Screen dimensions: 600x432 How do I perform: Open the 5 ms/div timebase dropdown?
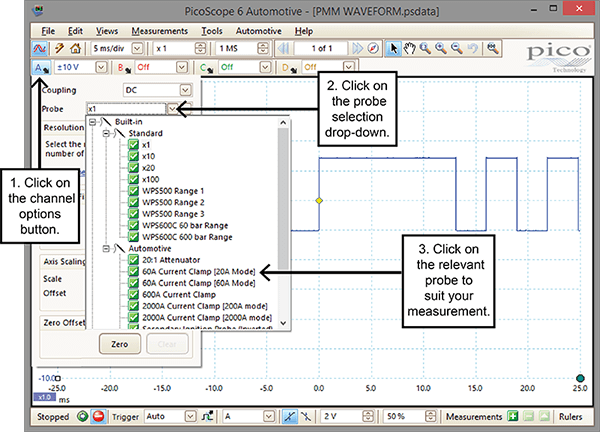(137, 49)
